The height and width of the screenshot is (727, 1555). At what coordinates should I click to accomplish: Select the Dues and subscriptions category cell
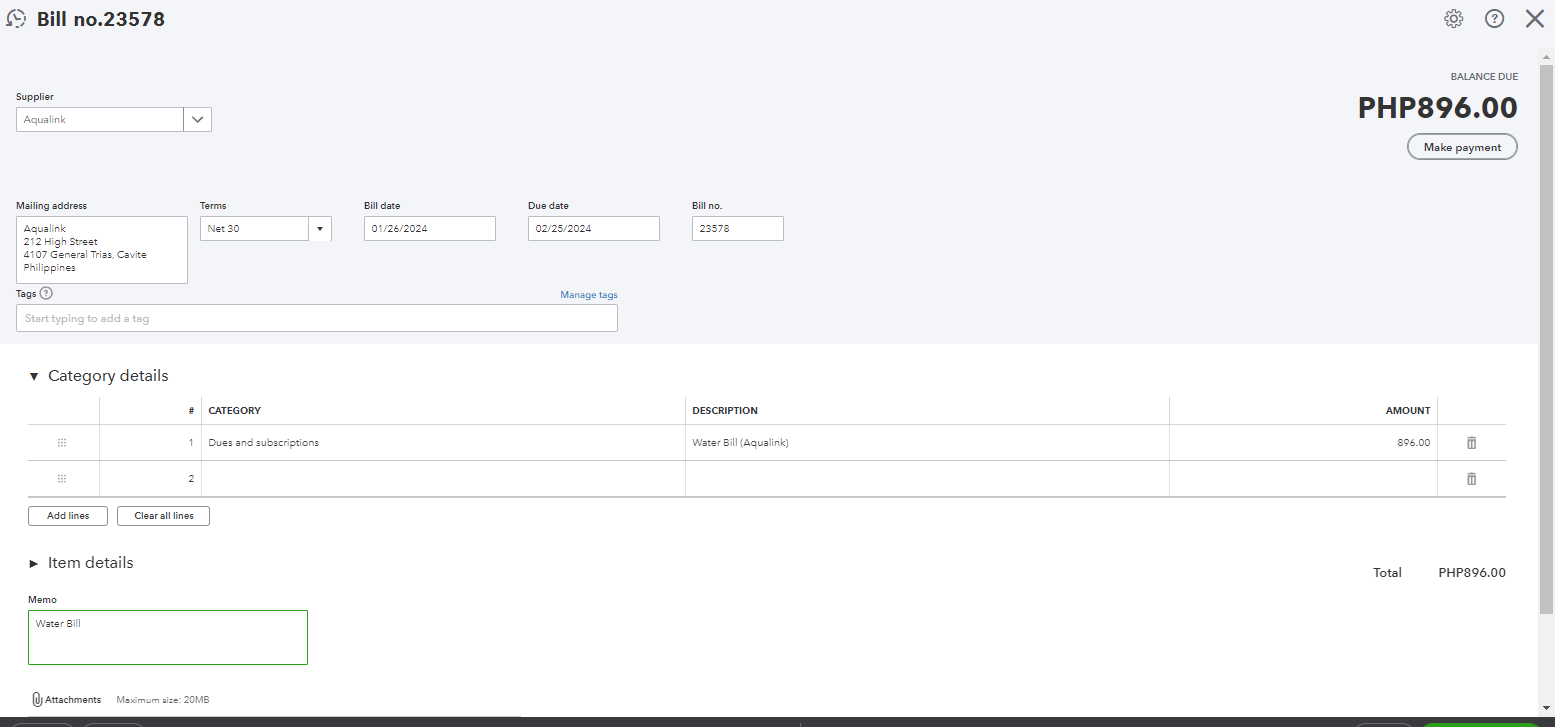coord(443,442)
